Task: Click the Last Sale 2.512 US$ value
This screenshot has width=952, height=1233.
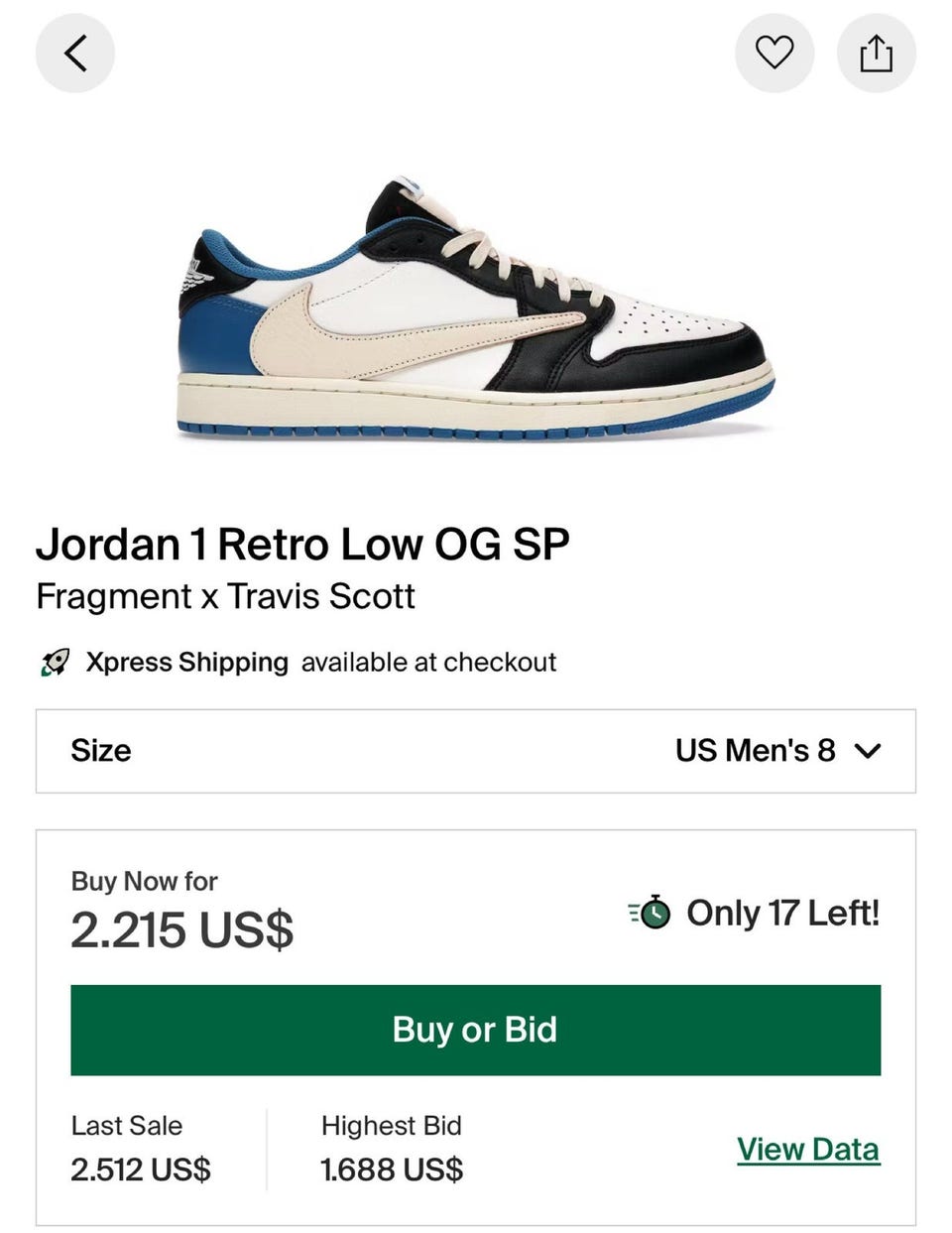Action: pyautogui.click(x=141, y=1170)
